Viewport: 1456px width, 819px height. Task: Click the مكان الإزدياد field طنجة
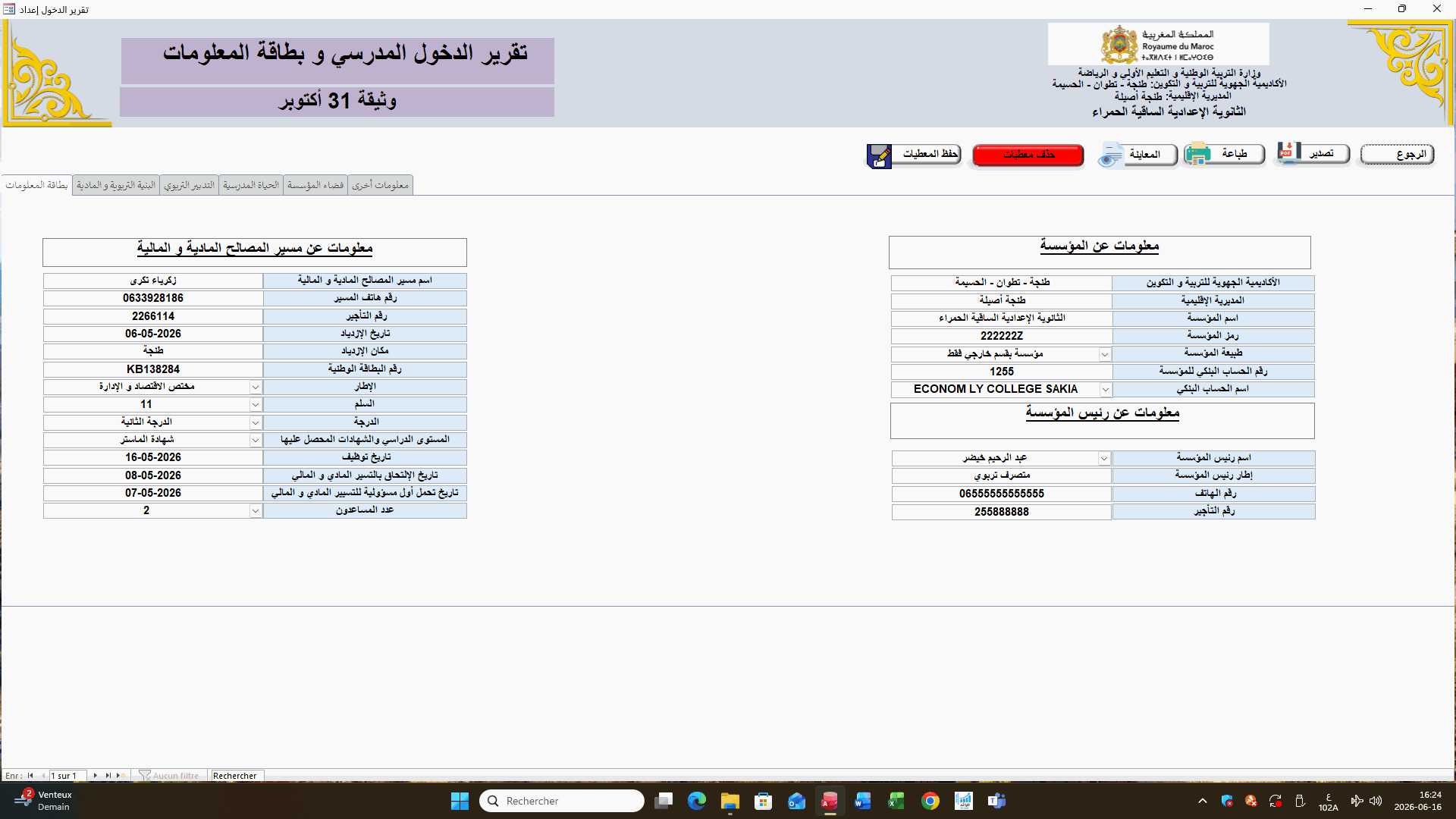(x=153, y=351)
